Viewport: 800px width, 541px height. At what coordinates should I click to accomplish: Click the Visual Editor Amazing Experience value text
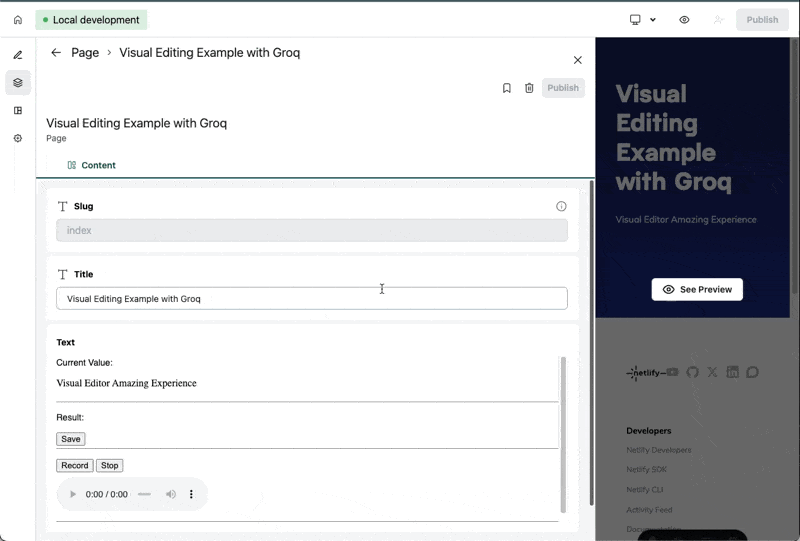click(x=126, y=383)
